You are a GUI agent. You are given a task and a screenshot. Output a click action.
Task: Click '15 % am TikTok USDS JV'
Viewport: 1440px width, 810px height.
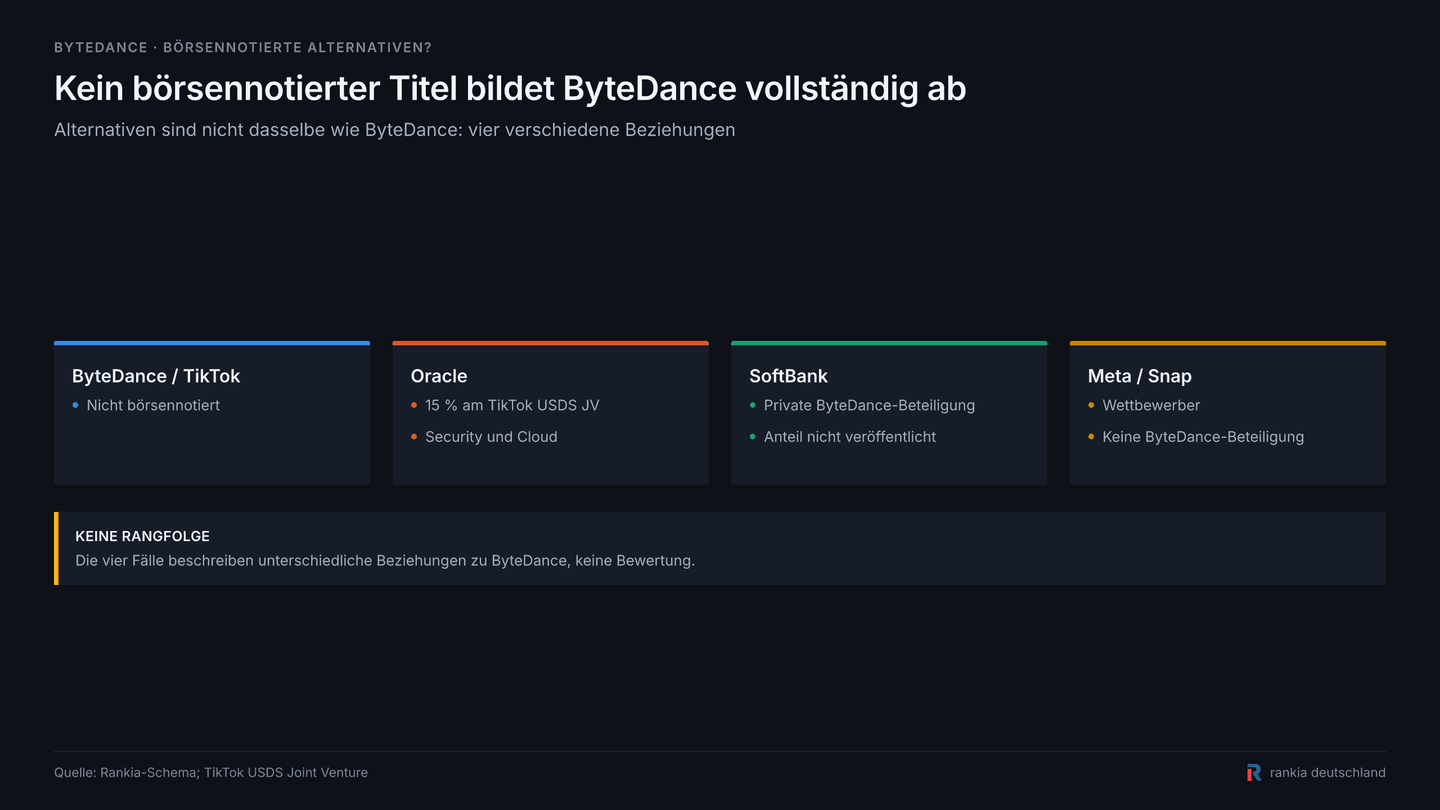[512, 405]
